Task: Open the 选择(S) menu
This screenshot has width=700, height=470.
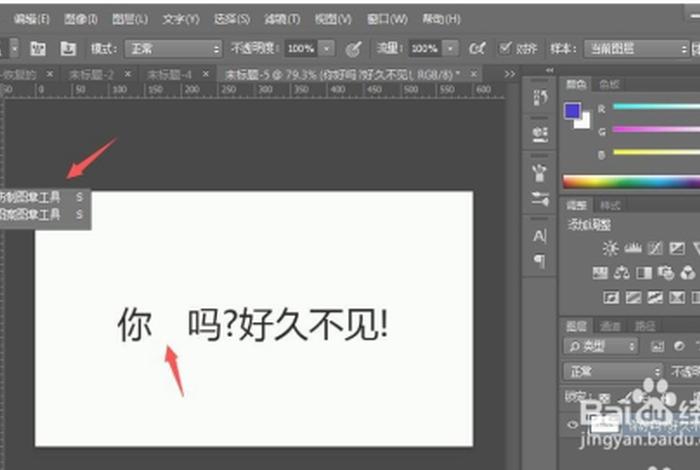Action: (x=232, y=19)
